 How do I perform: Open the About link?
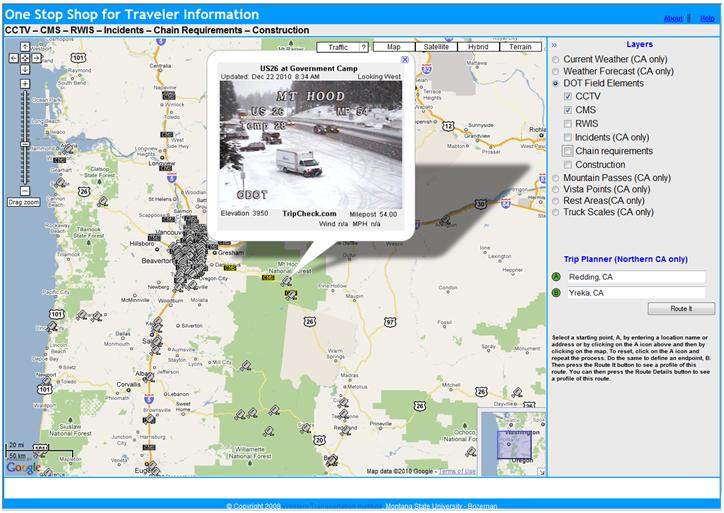tap(673, 19)
